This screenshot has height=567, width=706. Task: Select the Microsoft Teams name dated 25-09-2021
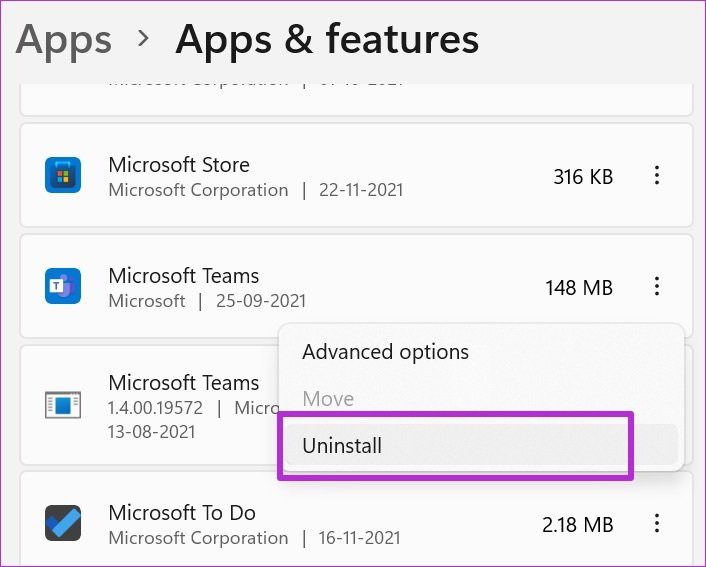tap(183, 275)
